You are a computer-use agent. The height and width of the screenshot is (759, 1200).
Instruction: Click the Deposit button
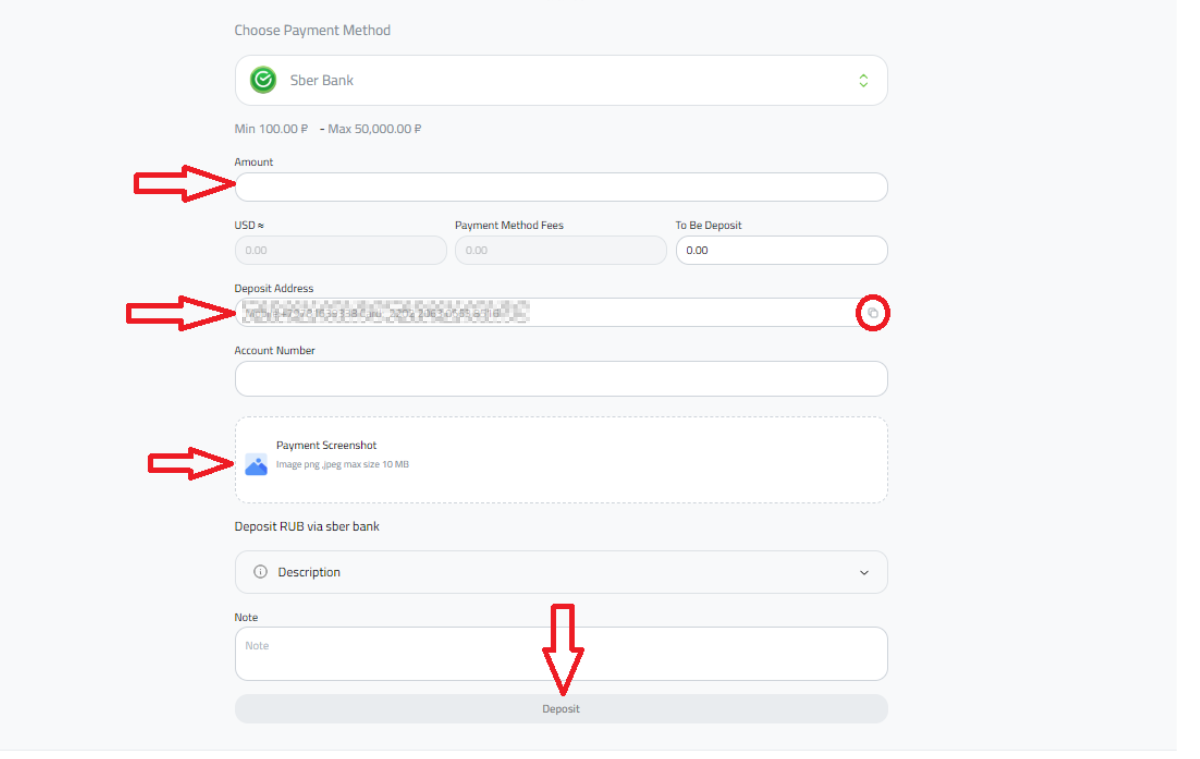pyautogui.click(x=561, y=709)
